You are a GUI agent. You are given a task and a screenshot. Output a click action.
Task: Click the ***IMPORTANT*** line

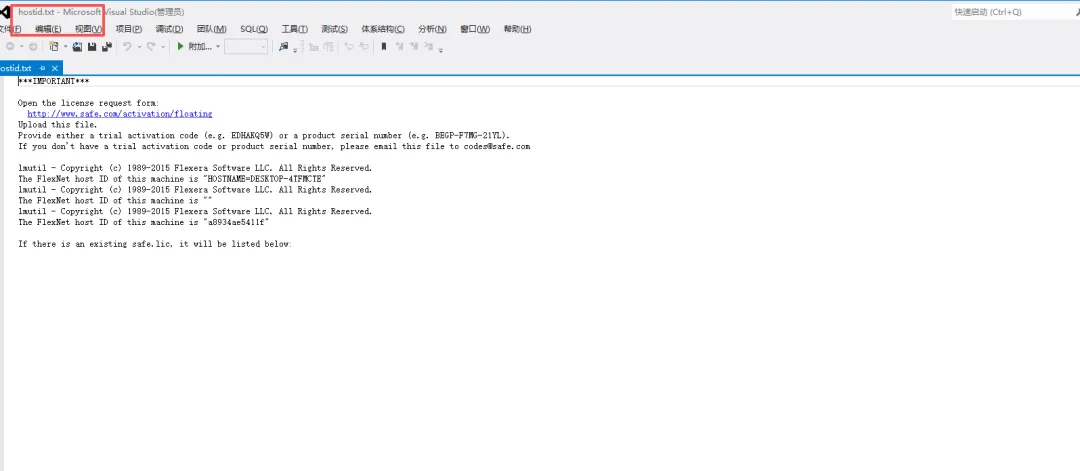point(54,81)
